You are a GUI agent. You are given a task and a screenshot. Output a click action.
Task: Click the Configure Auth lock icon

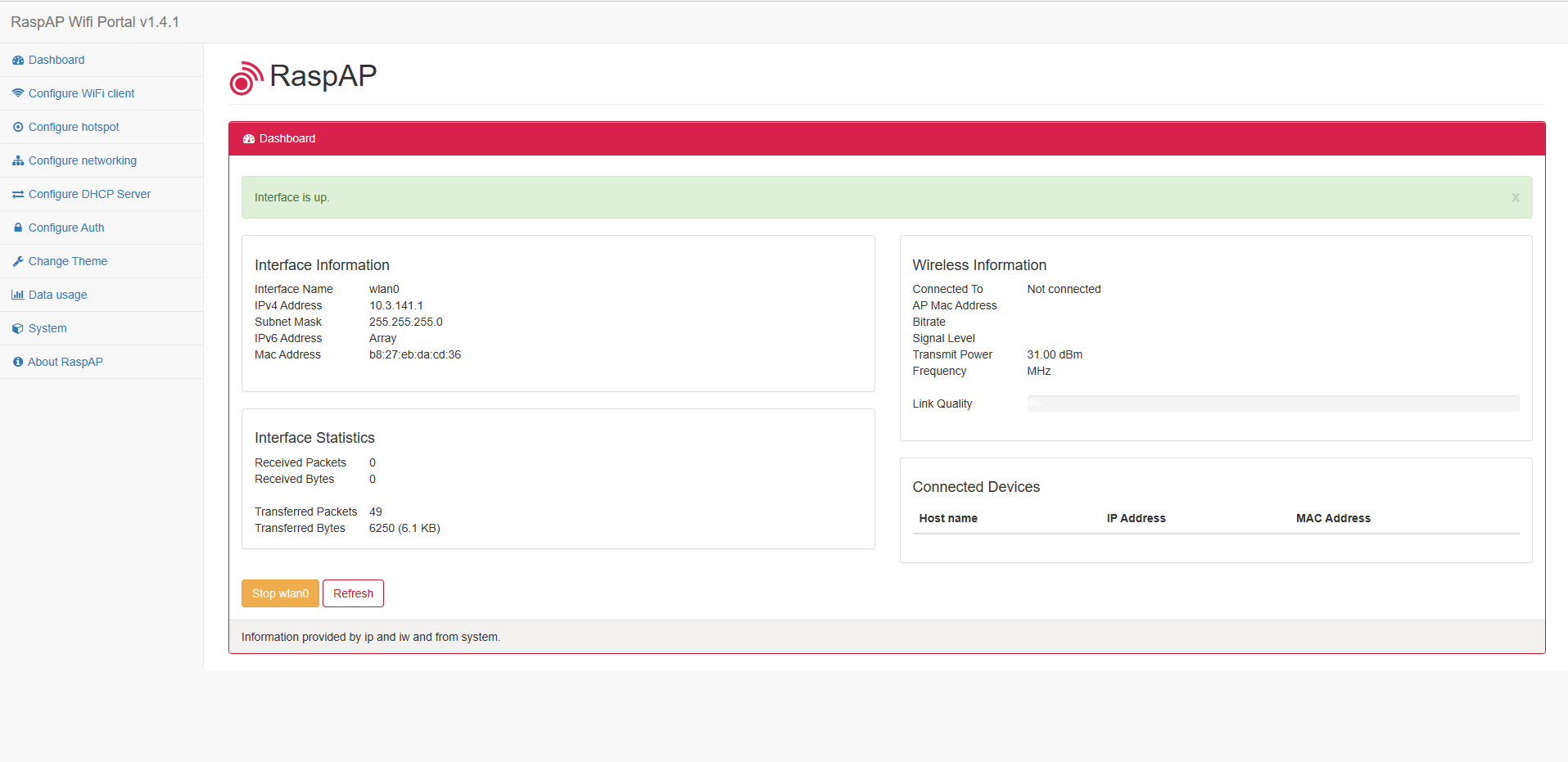pos(18,228)
